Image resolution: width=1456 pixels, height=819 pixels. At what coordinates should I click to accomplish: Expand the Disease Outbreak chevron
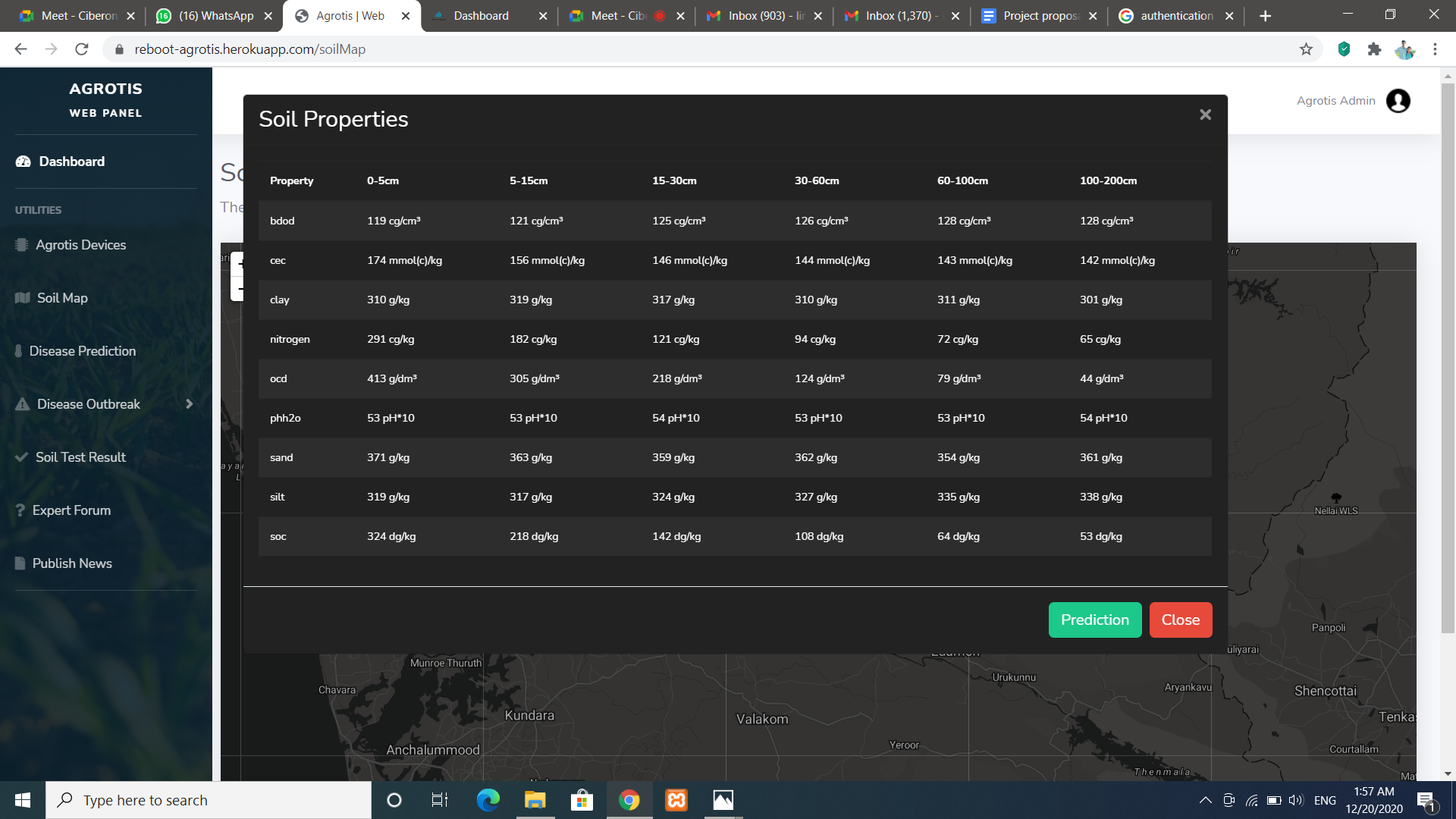tap(189, 404)
